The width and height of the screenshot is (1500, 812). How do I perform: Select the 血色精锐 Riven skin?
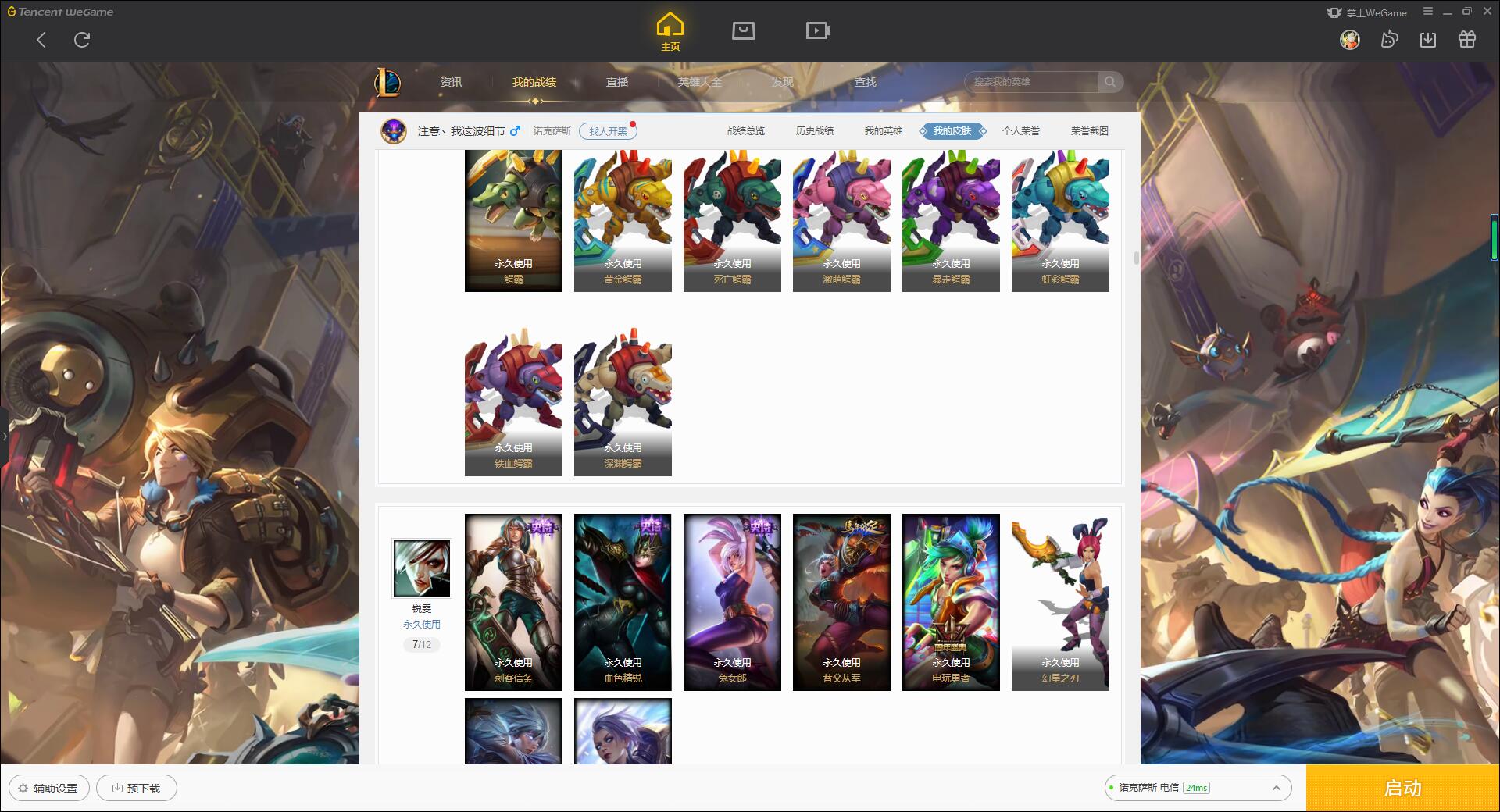(x=623, y=602)
